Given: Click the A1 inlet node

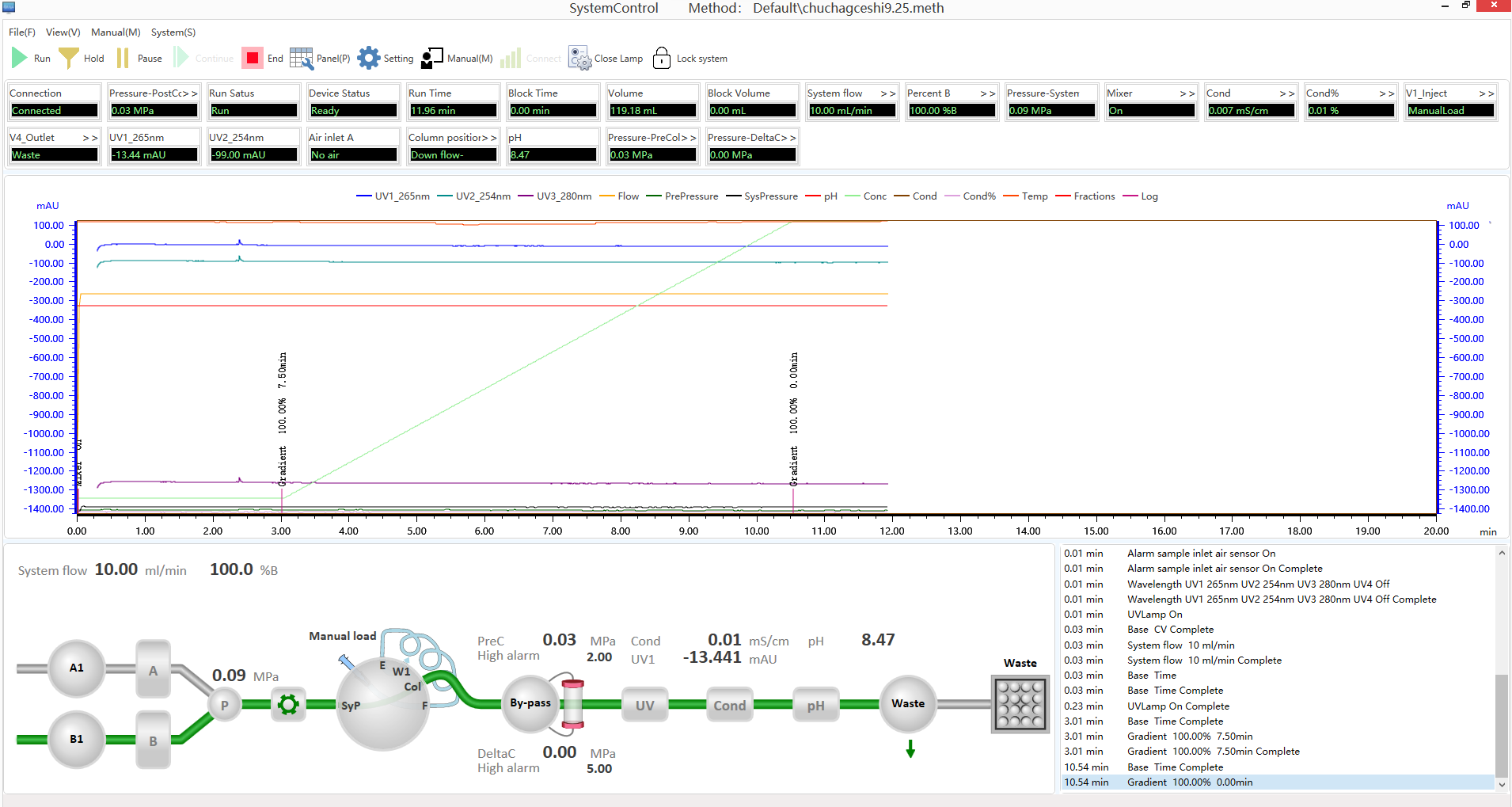Looking at the screenshot, I should click(x=77, y=668).
